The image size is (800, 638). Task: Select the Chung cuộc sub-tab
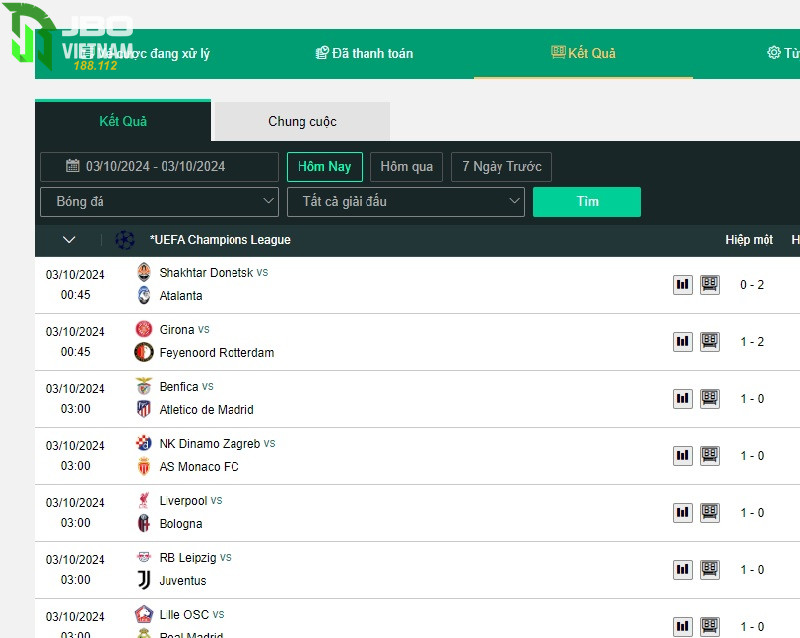pos(302,121)
